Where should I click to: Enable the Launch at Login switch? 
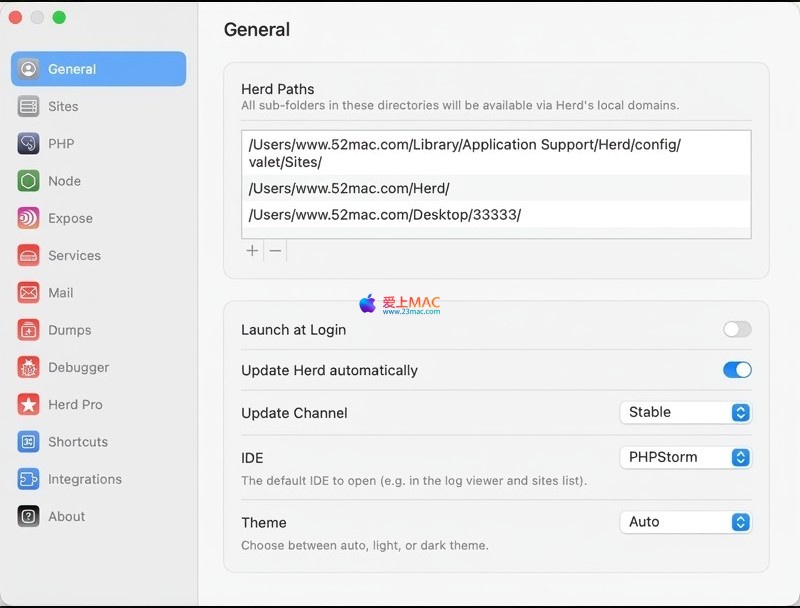coord(737,329)
